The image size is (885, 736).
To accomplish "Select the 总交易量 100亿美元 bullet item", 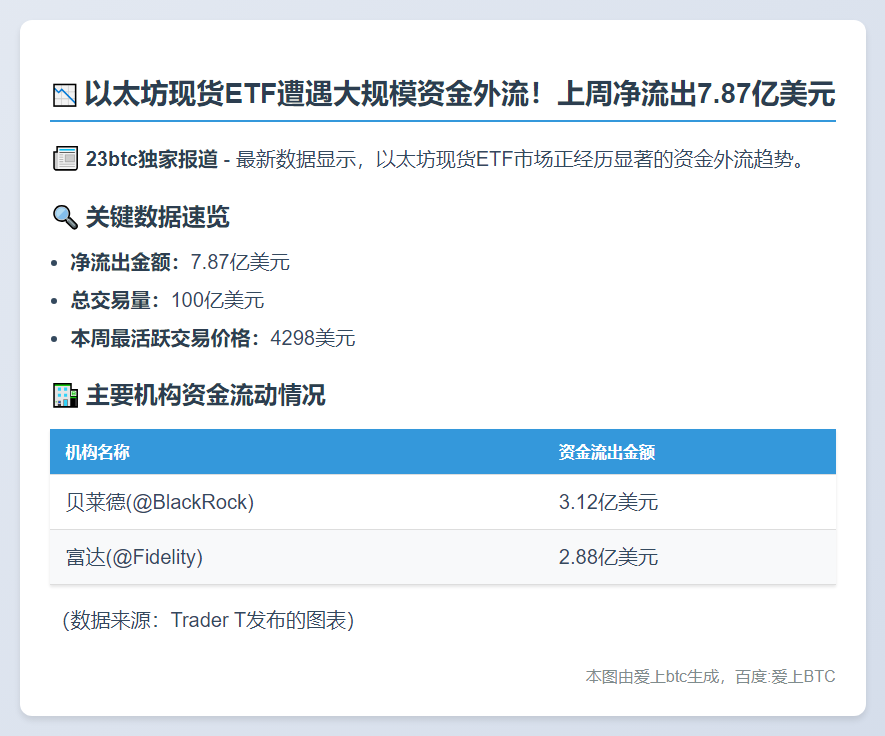I will [x=167, y=301].
